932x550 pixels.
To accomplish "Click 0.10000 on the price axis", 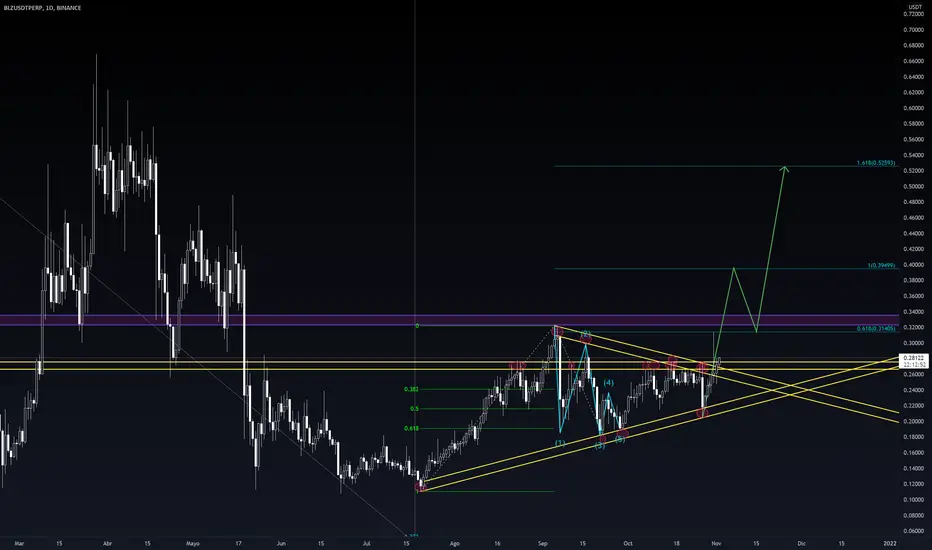I will 913,500.
